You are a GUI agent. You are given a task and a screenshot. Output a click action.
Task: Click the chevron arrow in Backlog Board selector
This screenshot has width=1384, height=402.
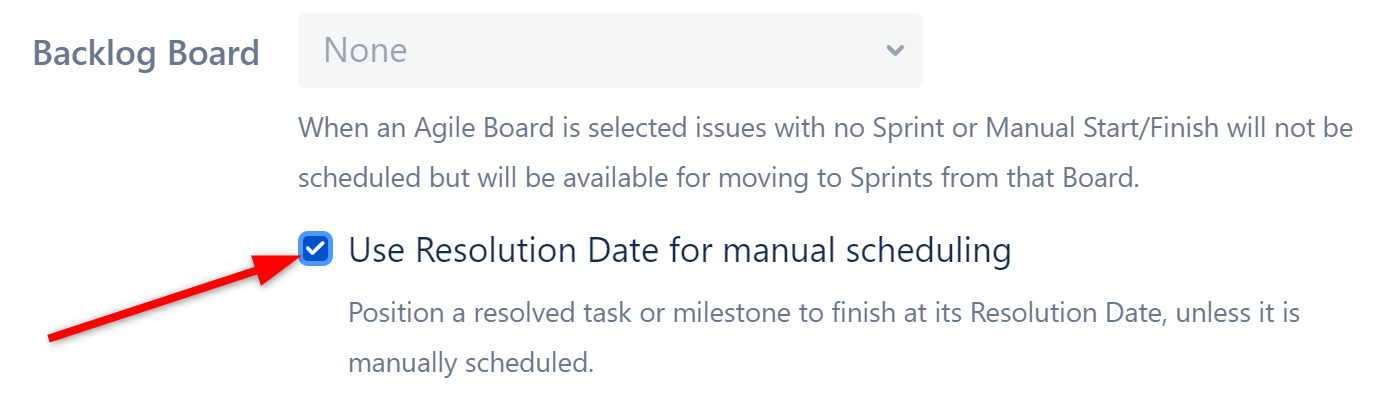coord(895,50)
